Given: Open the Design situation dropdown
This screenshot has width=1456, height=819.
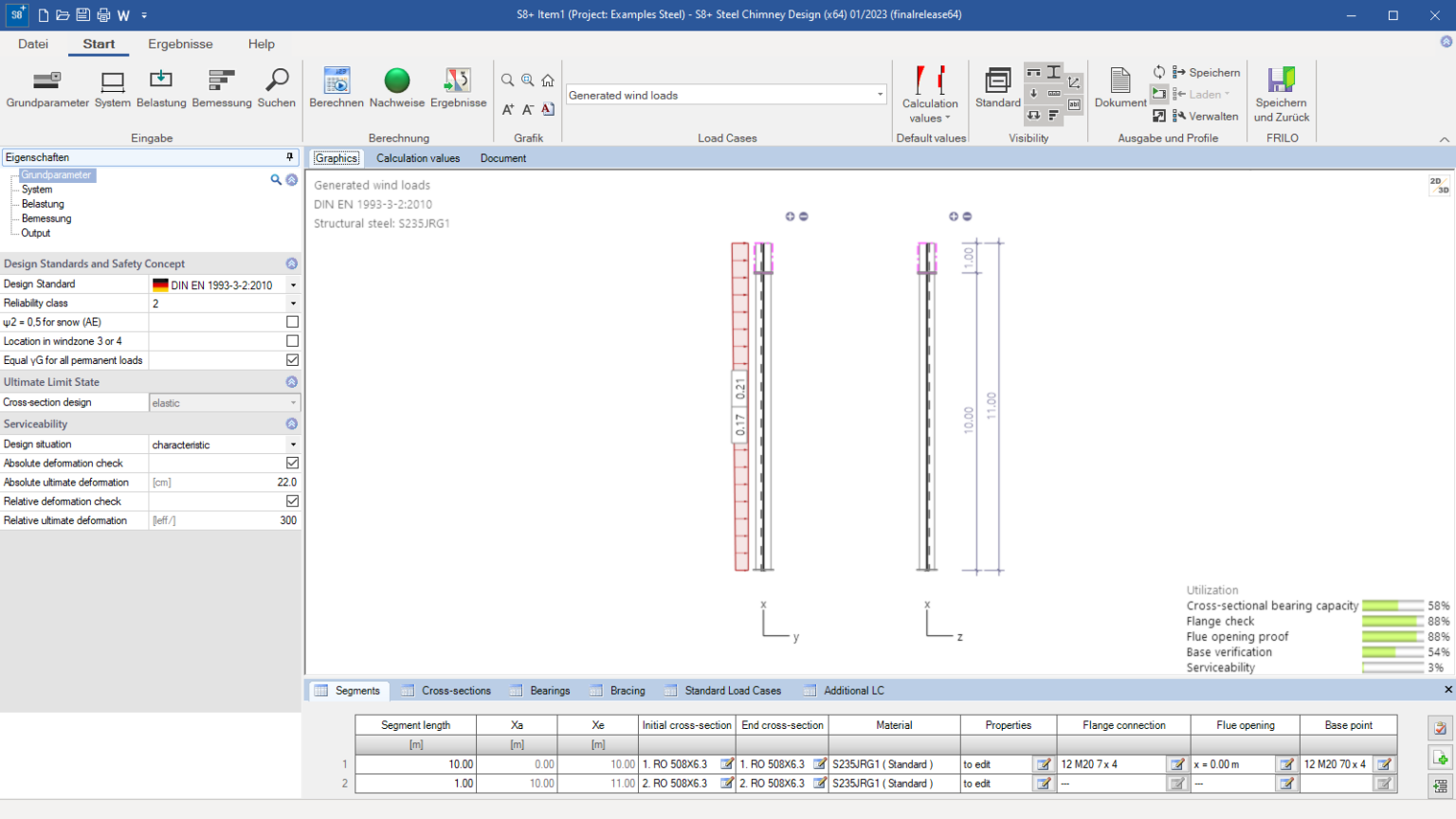Looking at the screenshot, I should click(x=293, y=445).
